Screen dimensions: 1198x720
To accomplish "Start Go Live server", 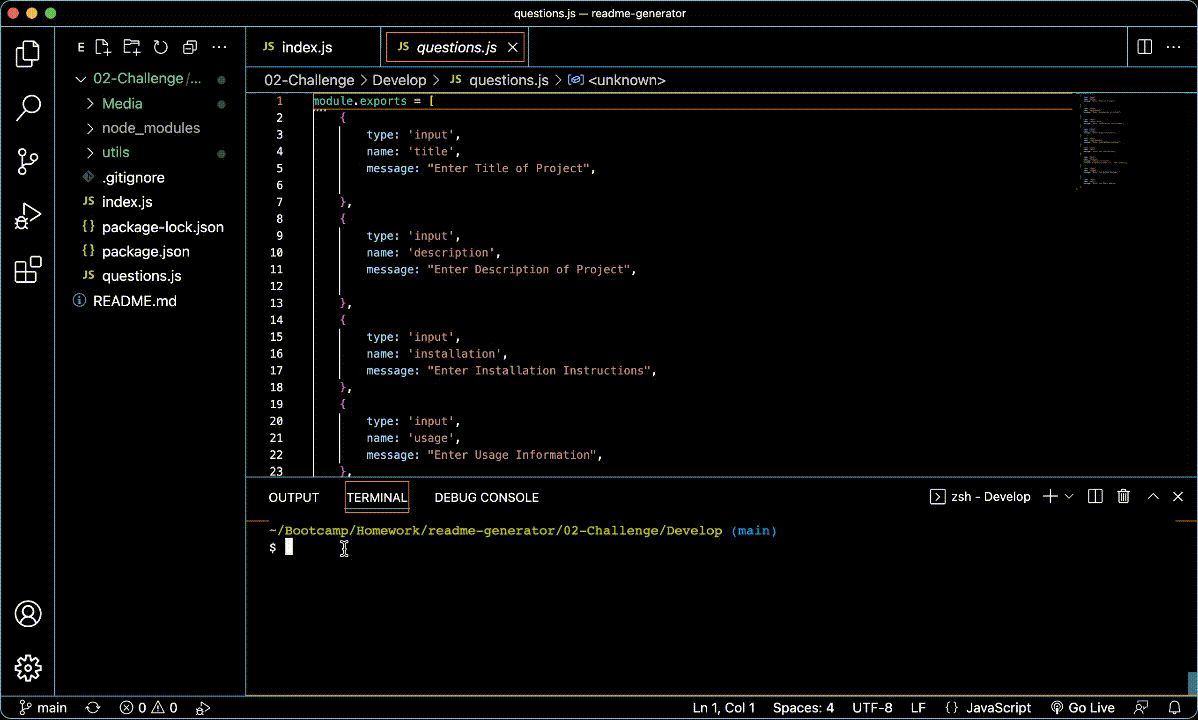I will pos(1082,708).
